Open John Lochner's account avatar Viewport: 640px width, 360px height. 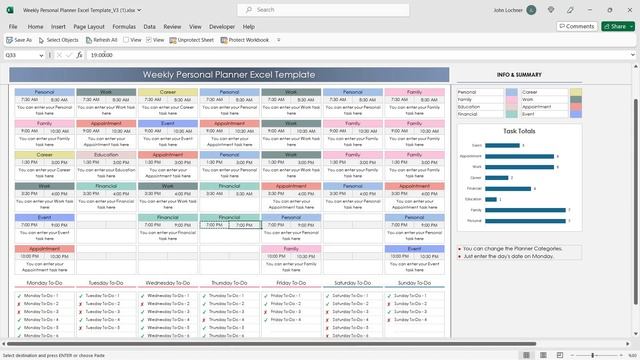pos(531,10)
